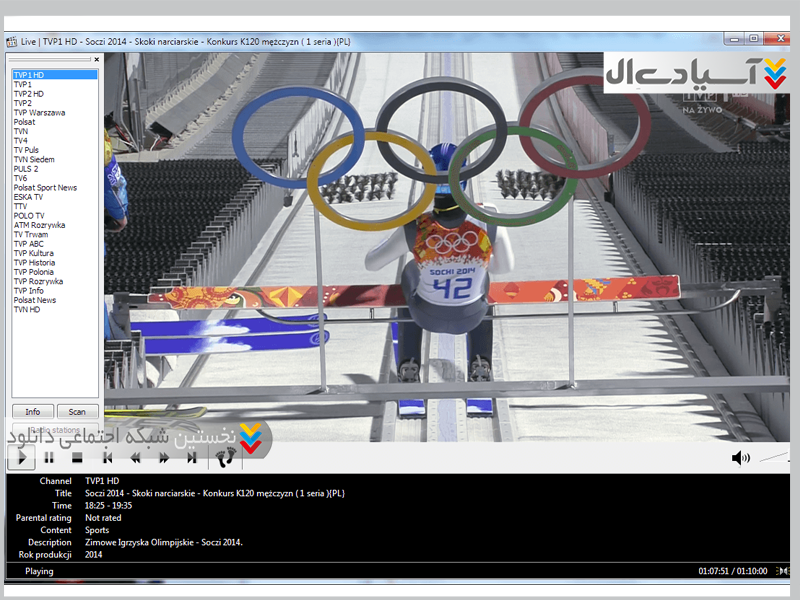Click the Scan button
This screenshot has width=800, height=600.
coord(77,411)
